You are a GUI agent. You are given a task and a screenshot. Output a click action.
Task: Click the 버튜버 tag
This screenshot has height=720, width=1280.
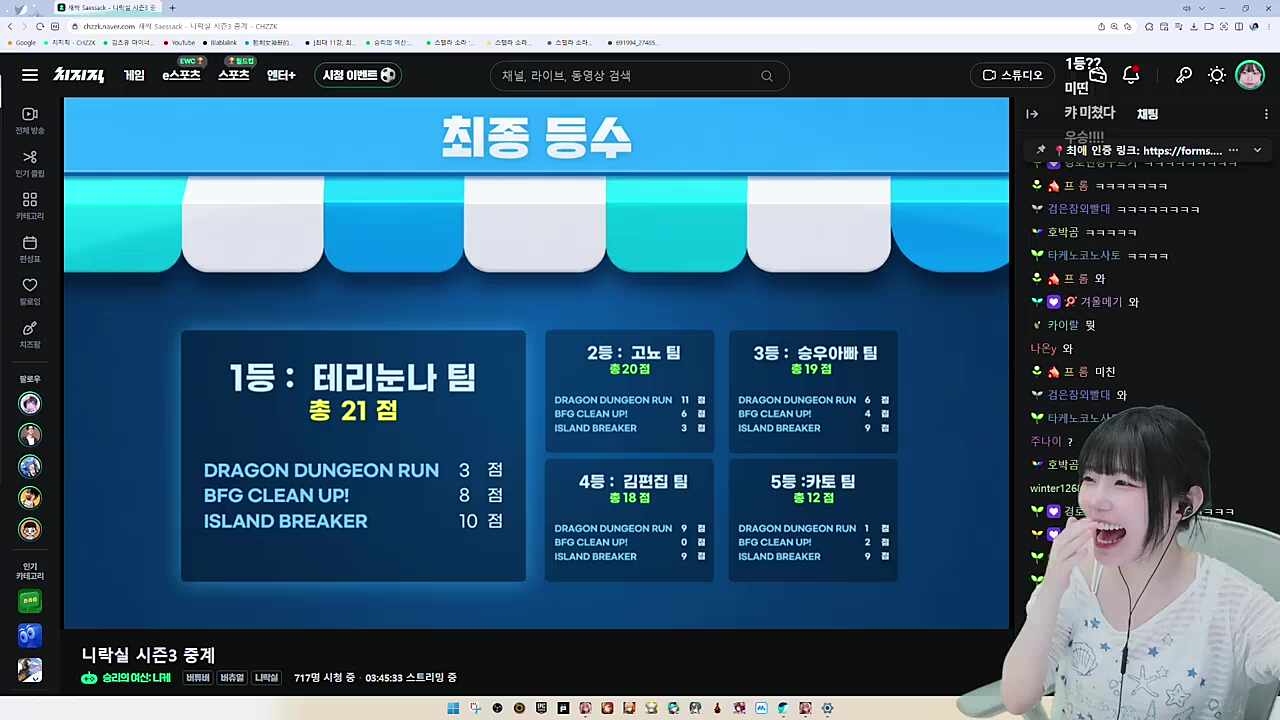click(x=198, y=678)
